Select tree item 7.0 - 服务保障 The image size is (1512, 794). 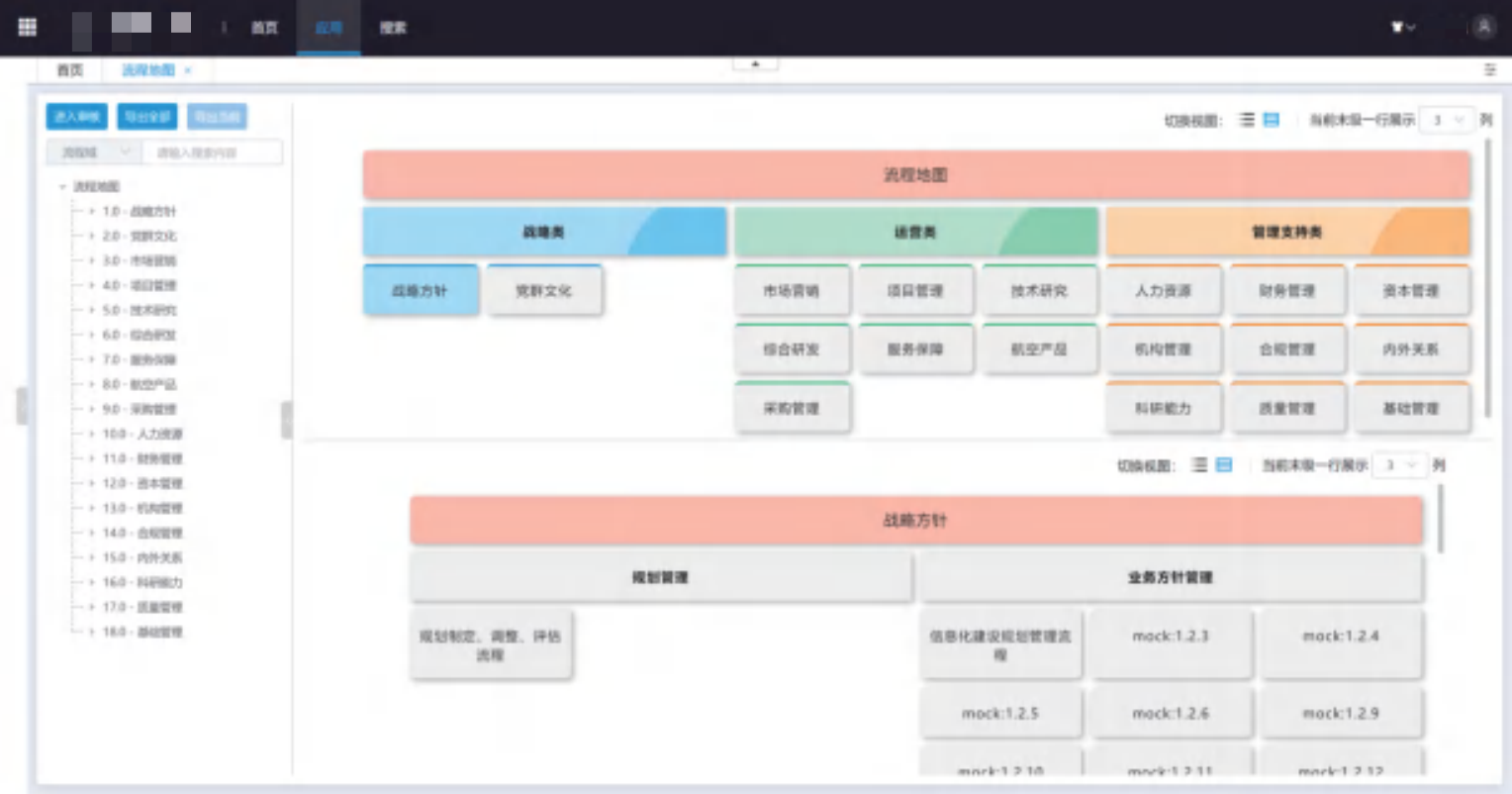[x=140, y=359]
